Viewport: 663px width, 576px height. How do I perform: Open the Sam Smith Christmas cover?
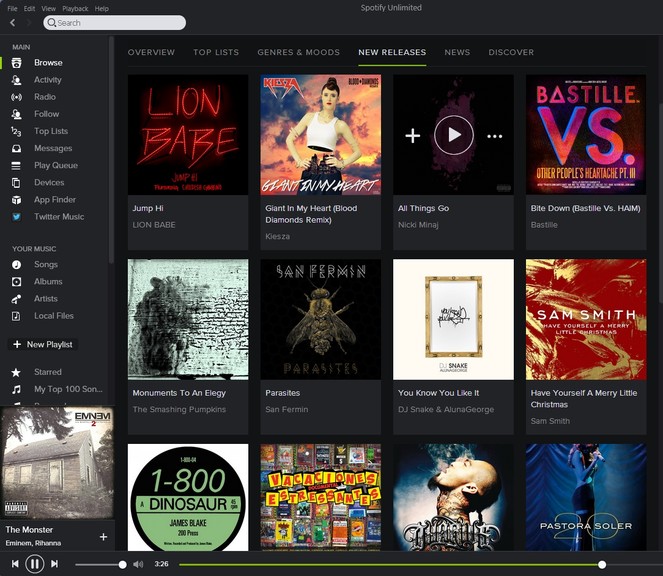586,319
